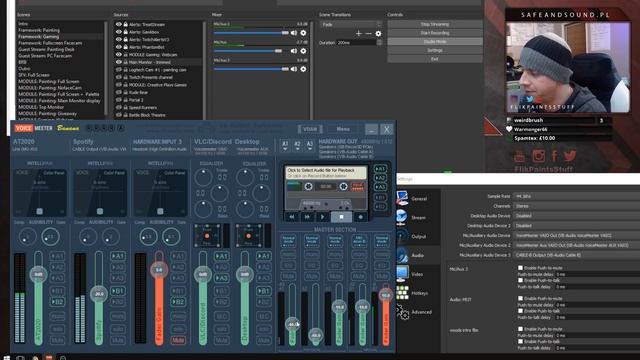
Task: Play the Voicemeeter cassette recorder
Action: 323,217
